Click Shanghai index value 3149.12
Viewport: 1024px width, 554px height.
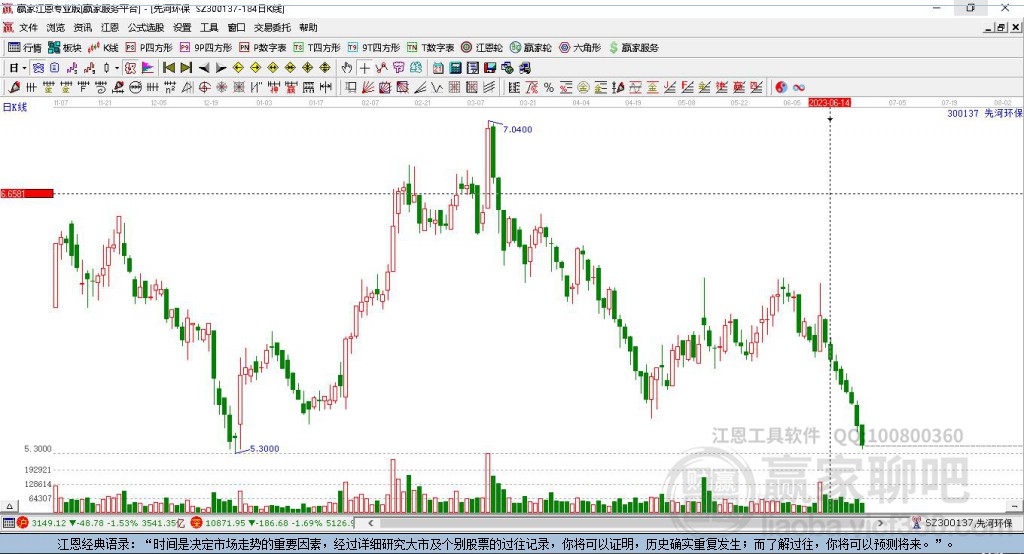49,523
